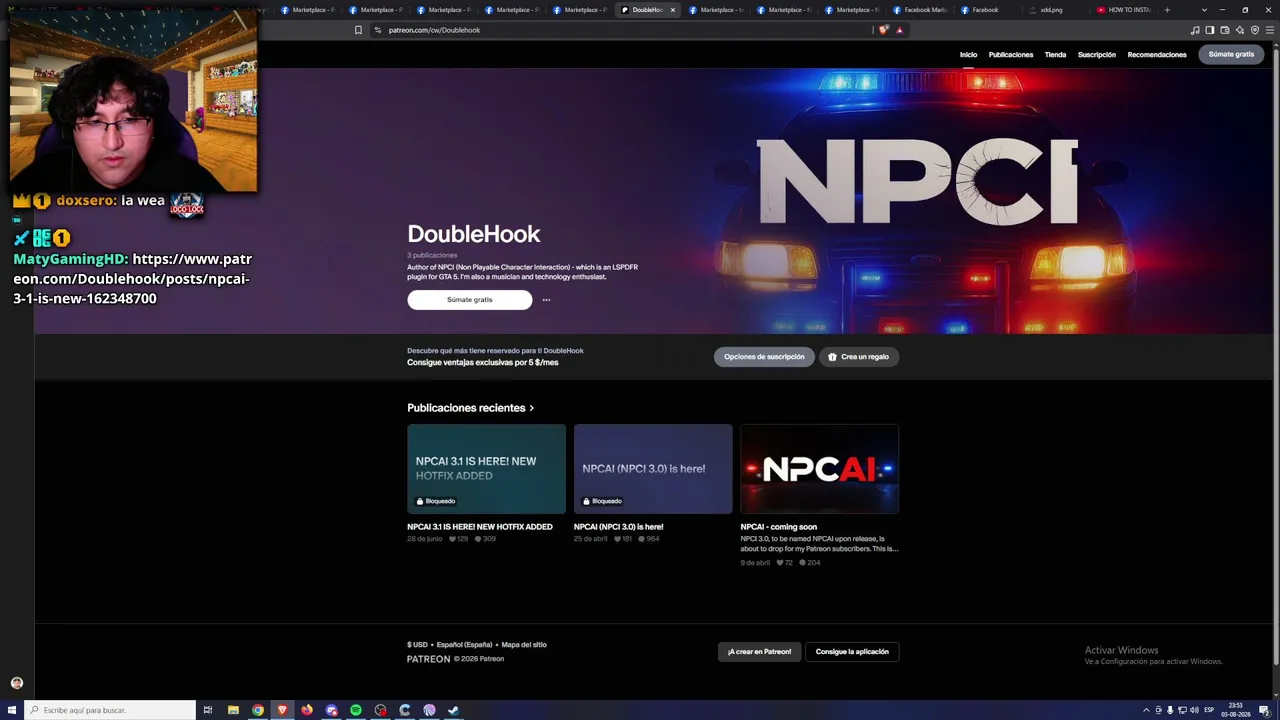The height and width of the screenshot is (720, 1280).
Task: Toggle the browser sidebar panel icon
Action: tap(1210, 30)
